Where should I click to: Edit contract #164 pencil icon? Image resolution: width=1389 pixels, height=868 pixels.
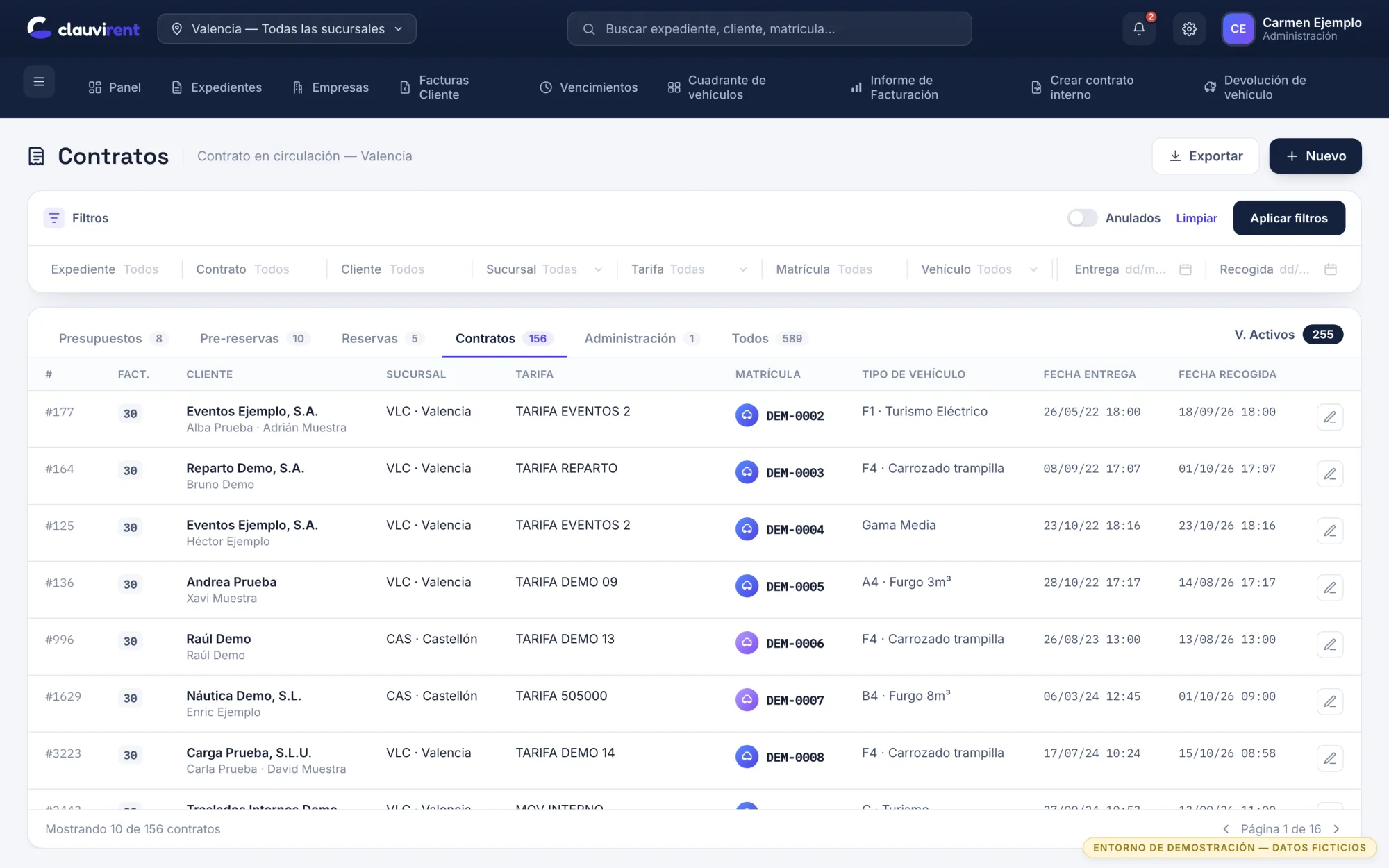(1329, 474)
